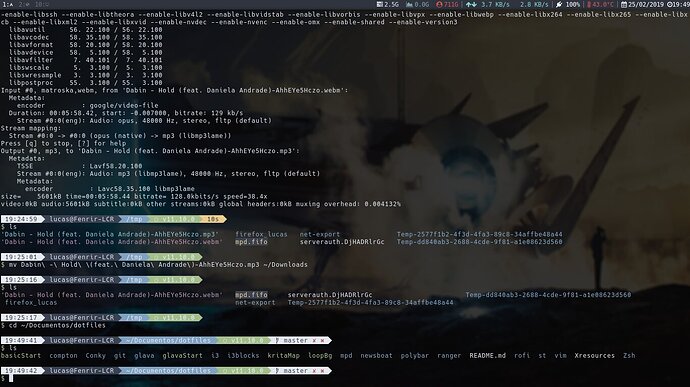Viewport: 690px width, 387px height.
Task: Click 'kritaMap' in the dotfiles listing
Action: [x=284, y=356]
